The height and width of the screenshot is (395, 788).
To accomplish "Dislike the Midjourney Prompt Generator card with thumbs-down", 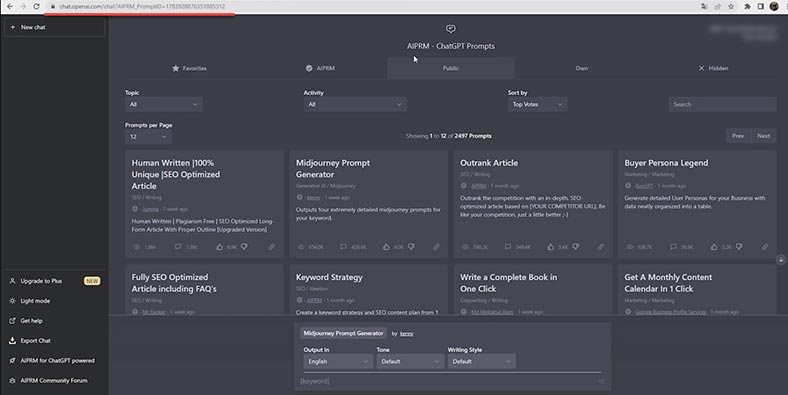I will [411, 247].
